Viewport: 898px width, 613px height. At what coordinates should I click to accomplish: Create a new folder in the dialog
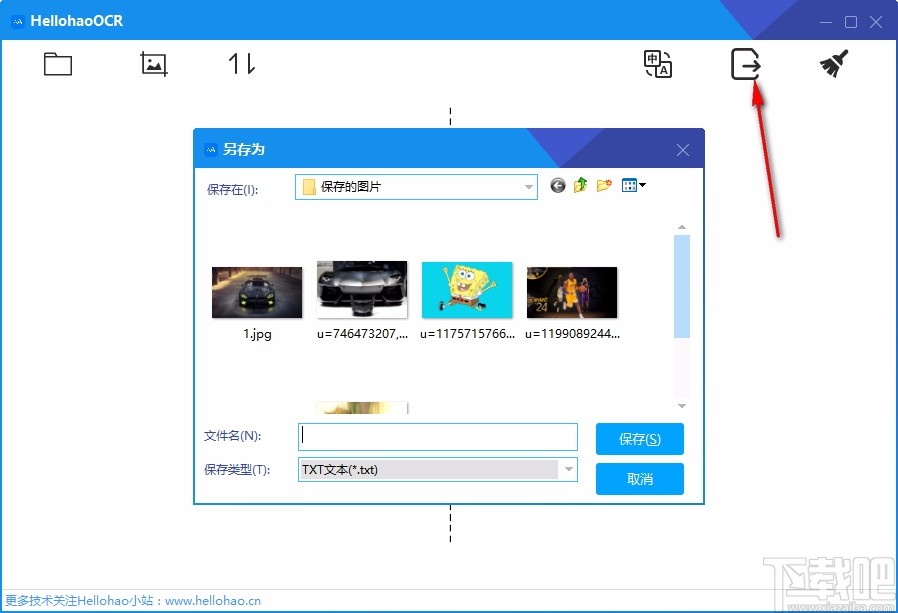click(601, 184)
